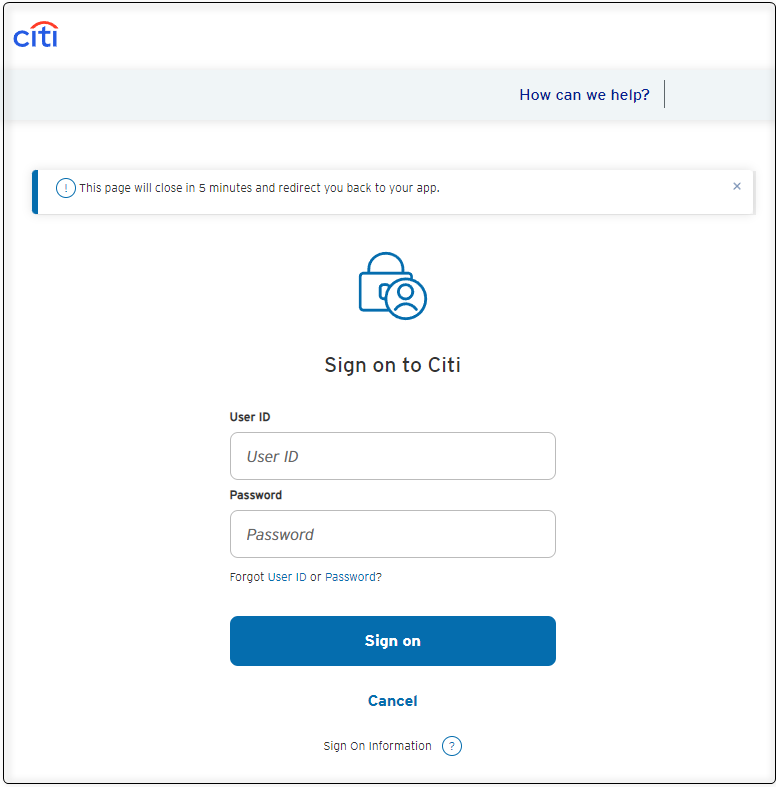Open the "How can we help?" link

tap(584, 95)
